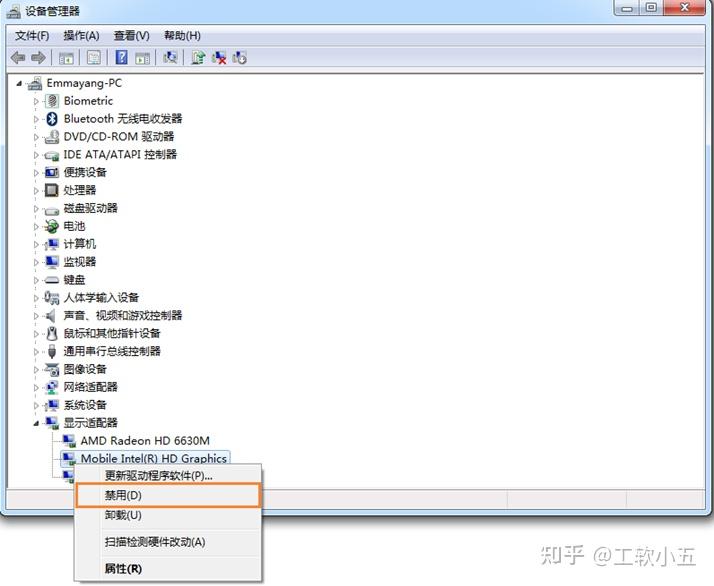Click the 处理器 processor chip icon

coord(52,190)
